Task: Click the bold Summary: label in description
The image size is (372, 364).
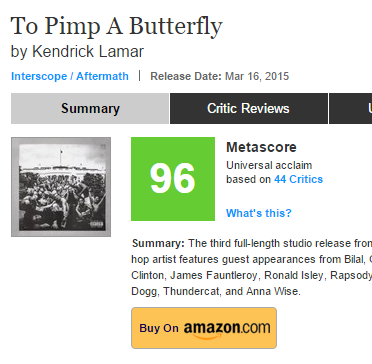Action: [158, 243]
